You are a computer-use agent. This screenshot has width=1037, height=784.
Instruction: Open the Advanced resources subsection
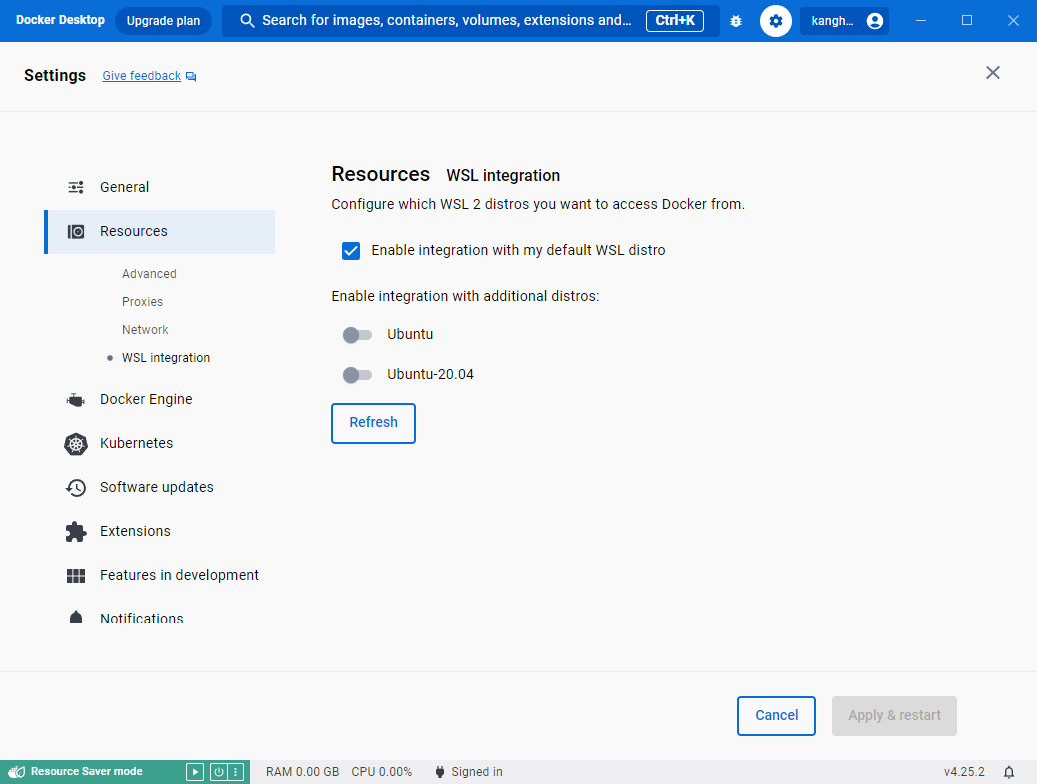click(149, 274)
